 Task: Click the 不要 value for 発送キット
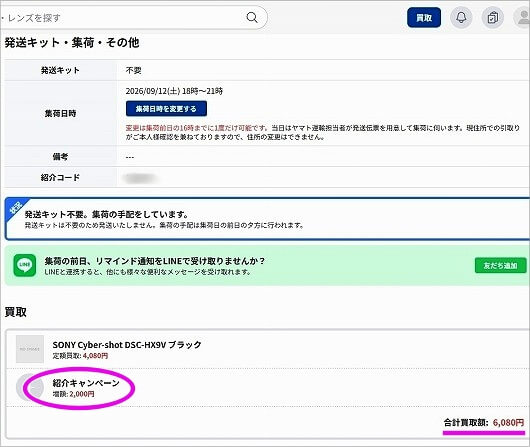click(134, 70)
